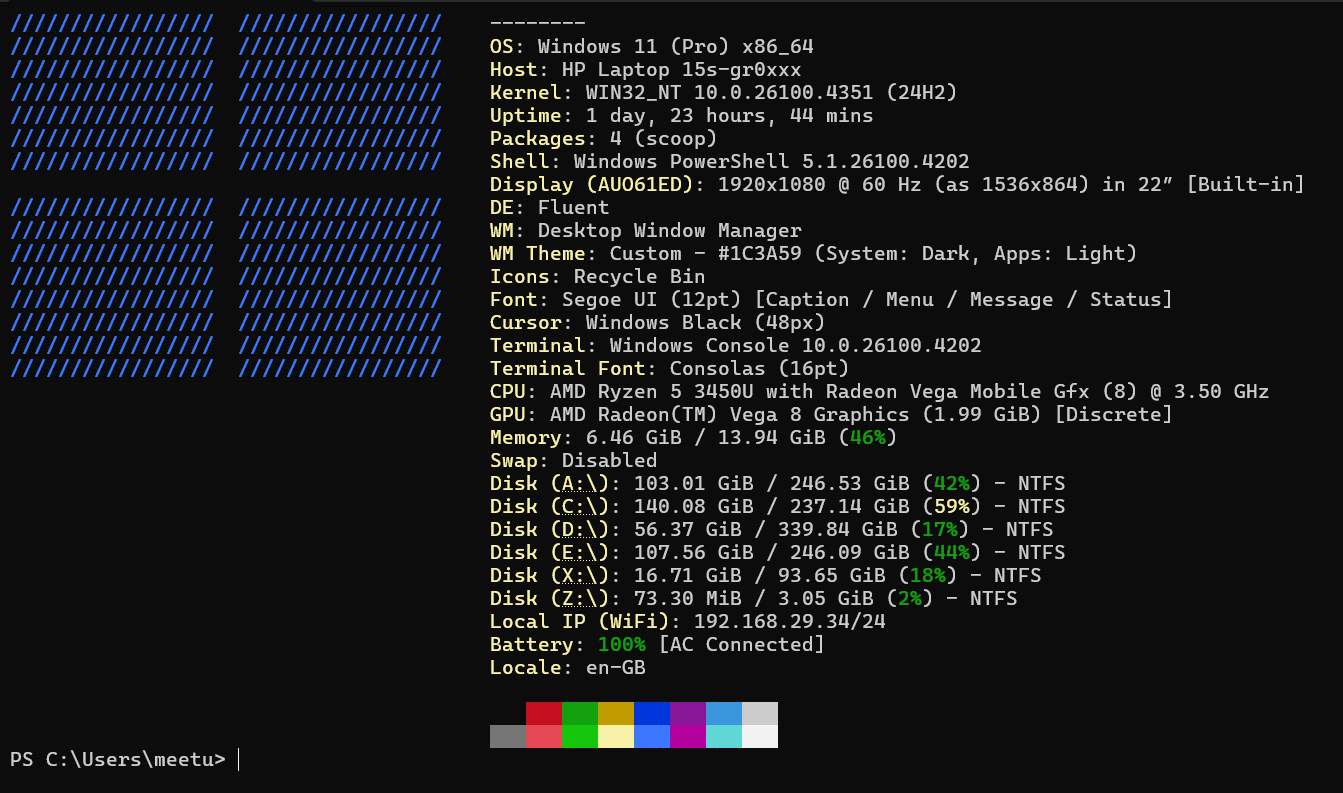Click the 'DE: Fluent' line
The width and height of the screenshot is (1343, 793).
coord(549,207)
